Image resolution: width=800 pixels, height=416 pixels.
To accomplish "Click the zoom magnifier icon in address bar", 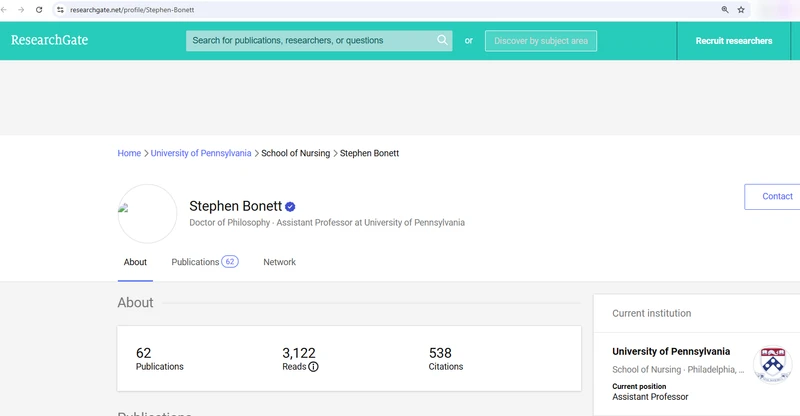I will (x=724, y=10).
